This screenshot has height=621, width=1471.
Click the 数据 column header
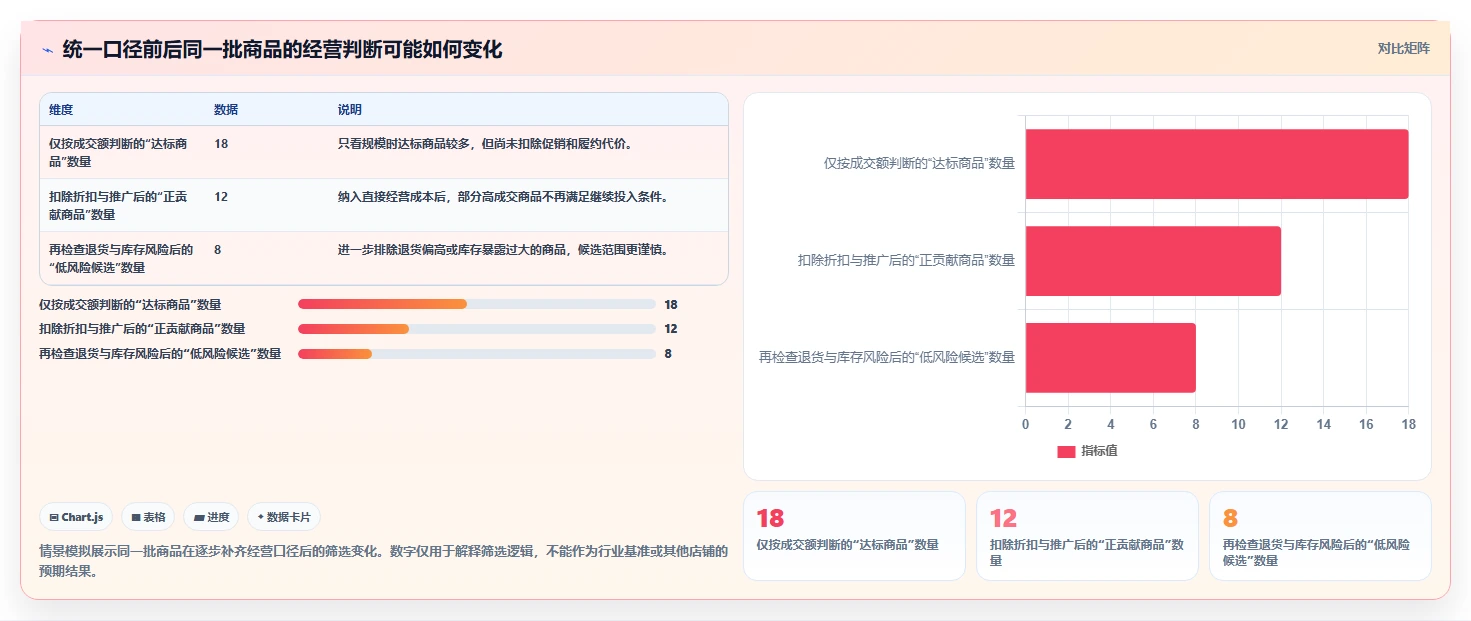click(226, 109)
